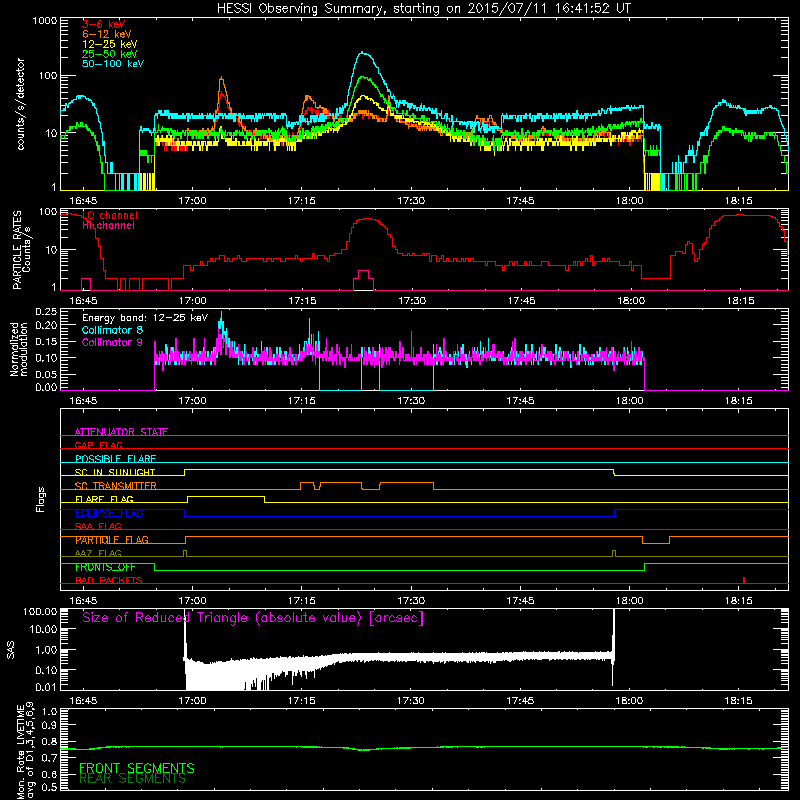Click the SC IN SUNLIGHT flag label
Viewport: 800px width, 800px height.
(115, 472)
